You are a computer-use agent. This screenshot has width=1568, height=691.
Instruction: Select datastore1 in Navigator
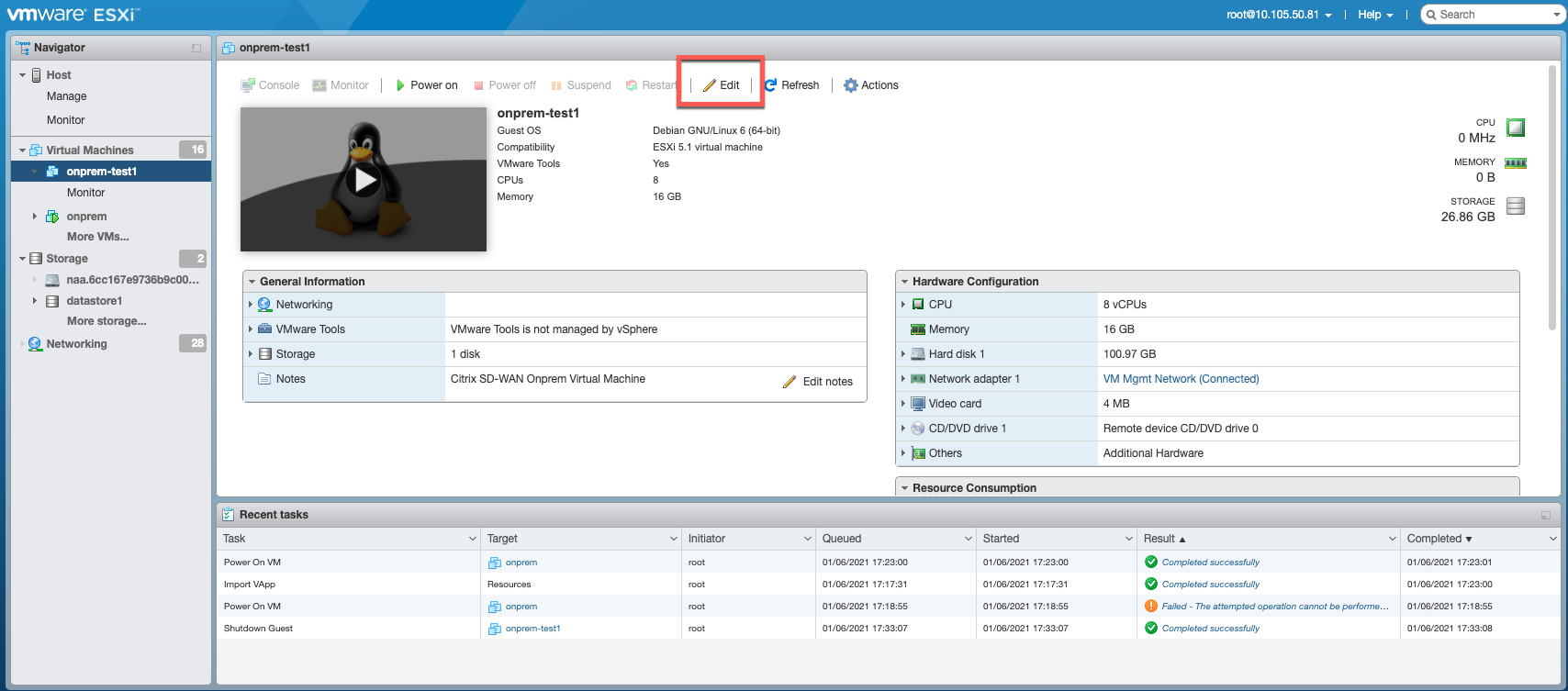tap(95, 301)
